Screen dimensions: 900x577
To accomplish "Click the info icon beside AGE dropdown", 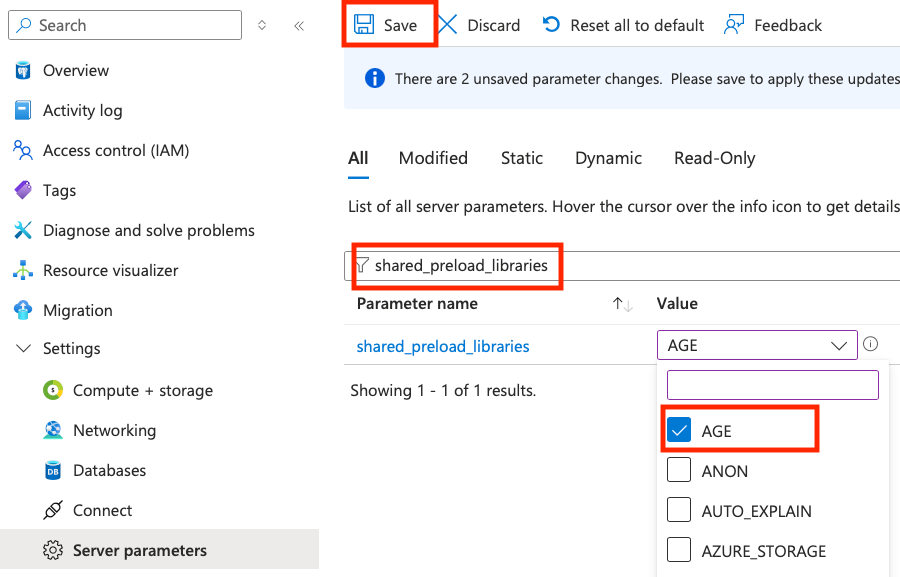I will [x=871, y=344].
